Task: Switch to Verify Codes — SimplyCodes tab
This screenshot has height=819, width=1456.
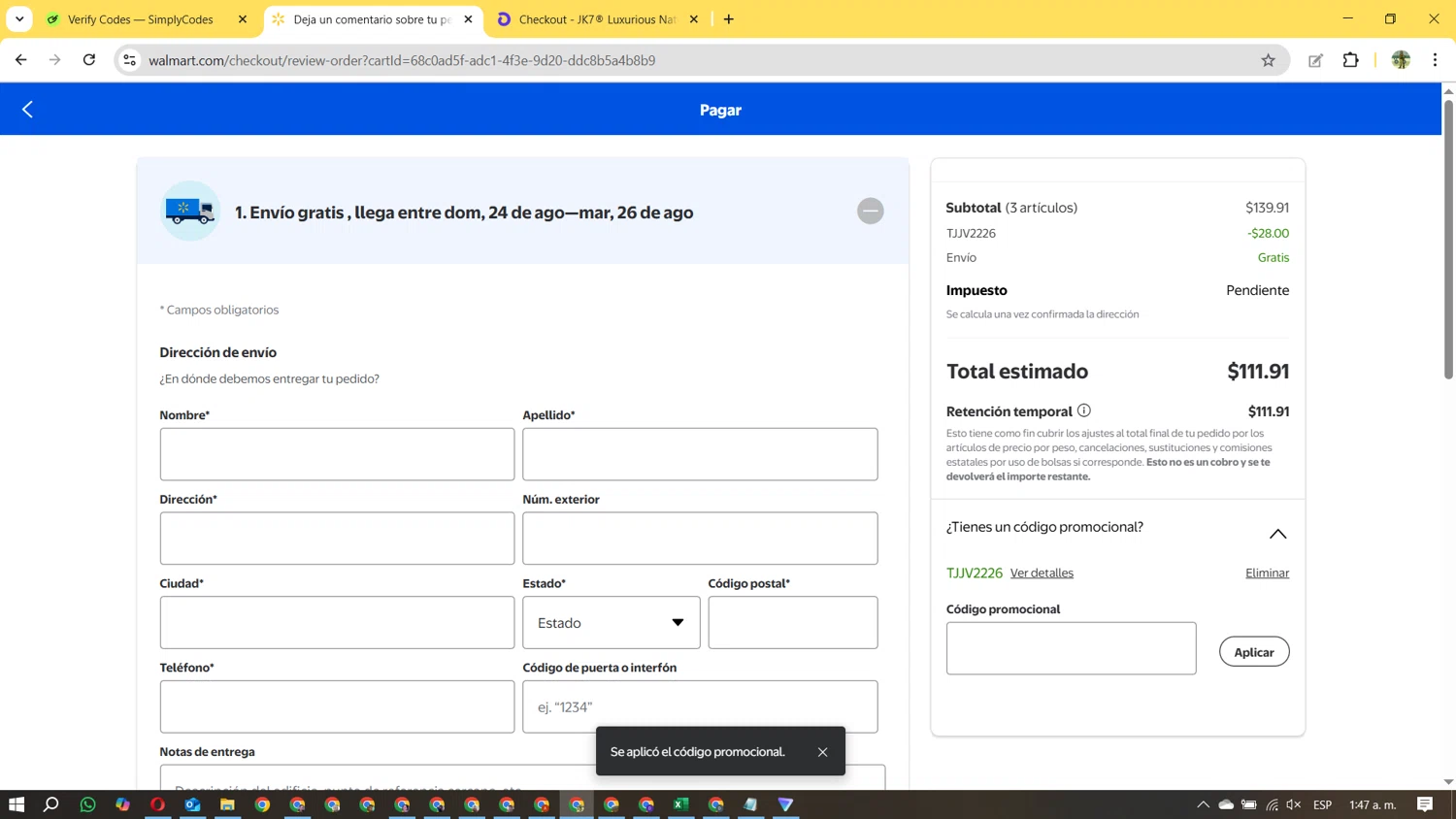Action: point(140,19)
